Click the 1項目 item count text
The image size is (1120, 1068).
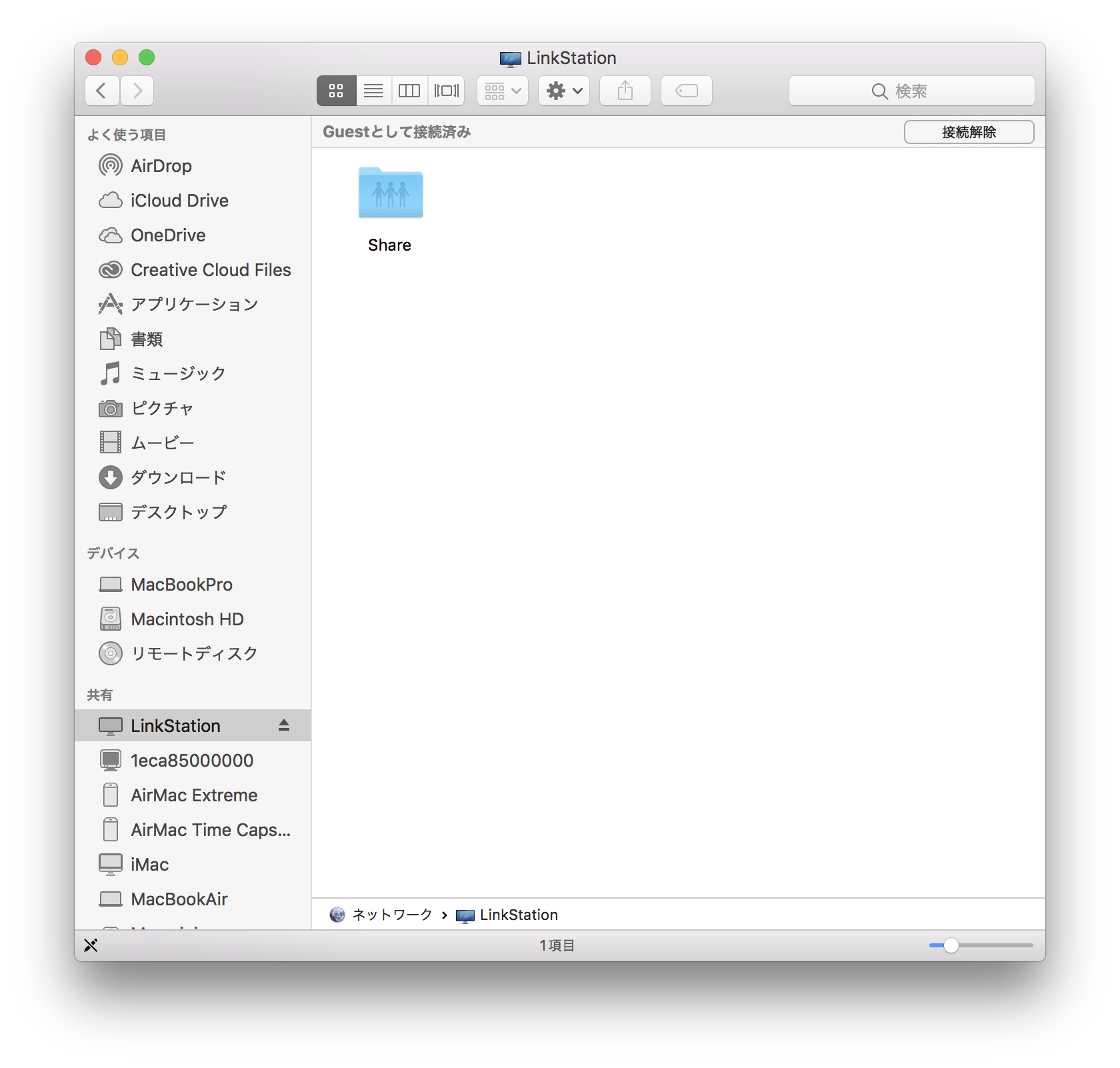(x=557, y=945)
